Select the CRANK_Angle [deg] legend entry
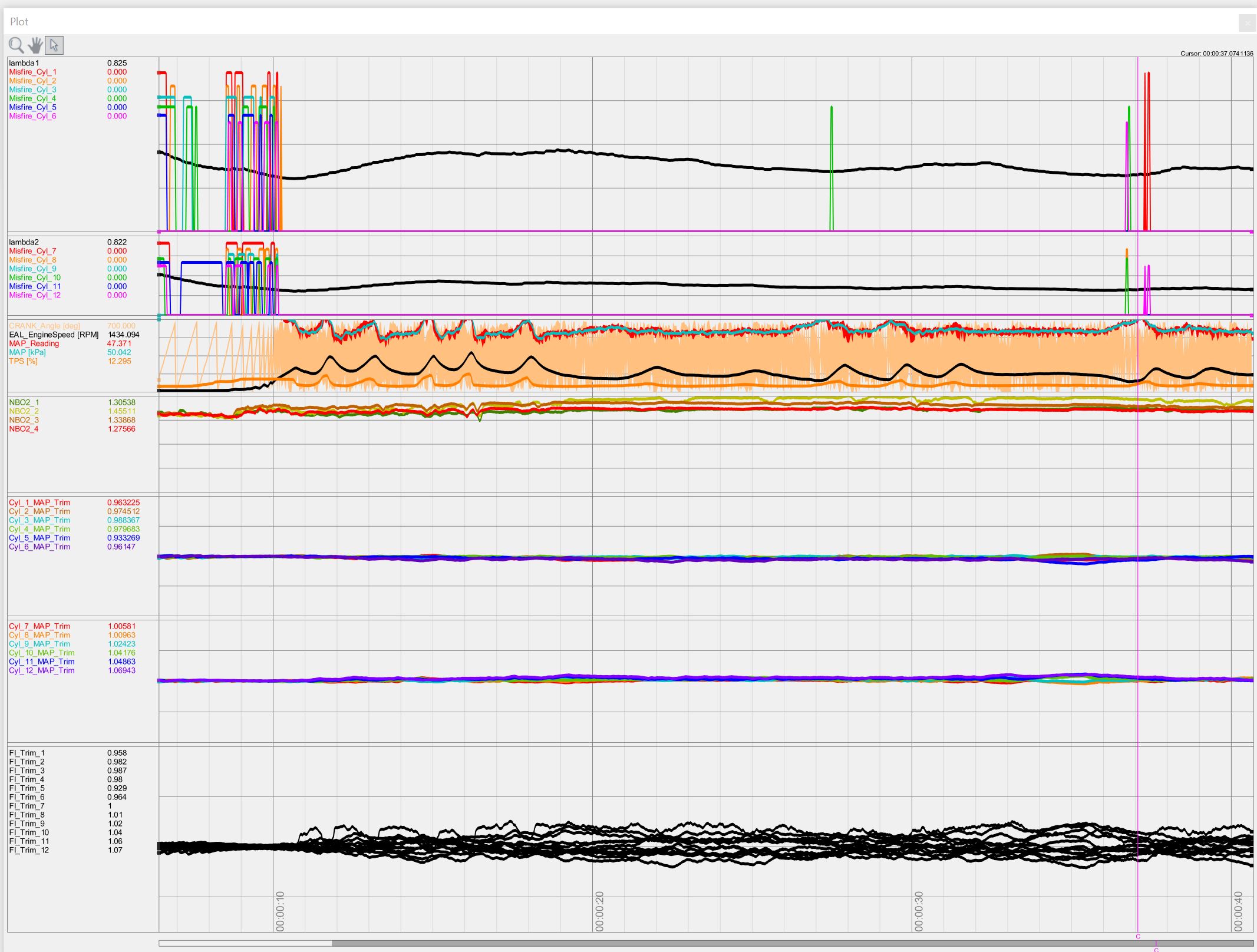 tap(44, 326)
